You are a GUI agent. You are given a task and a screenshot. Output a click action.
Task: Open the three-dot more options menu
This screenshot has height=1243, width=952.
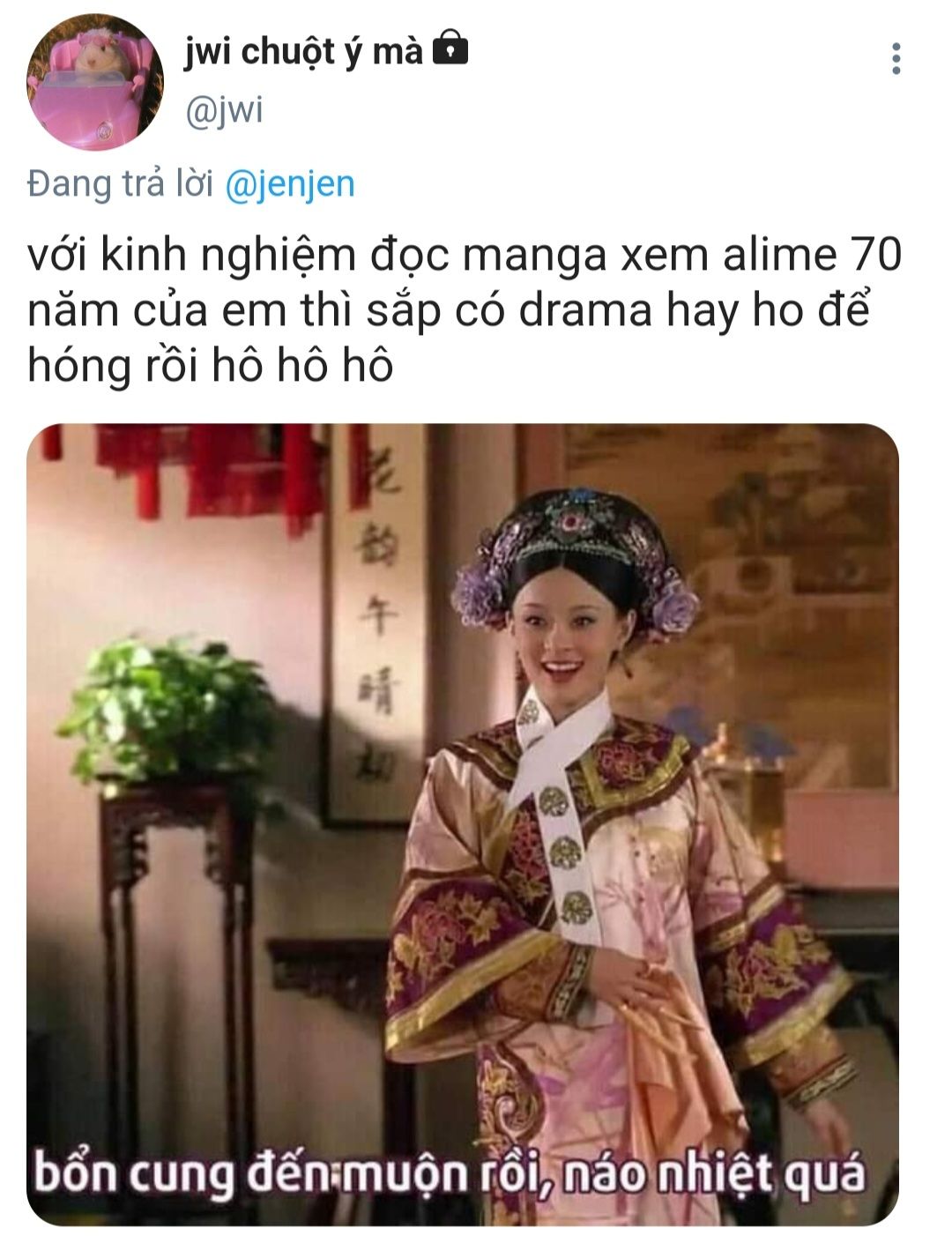click(896, 58)
